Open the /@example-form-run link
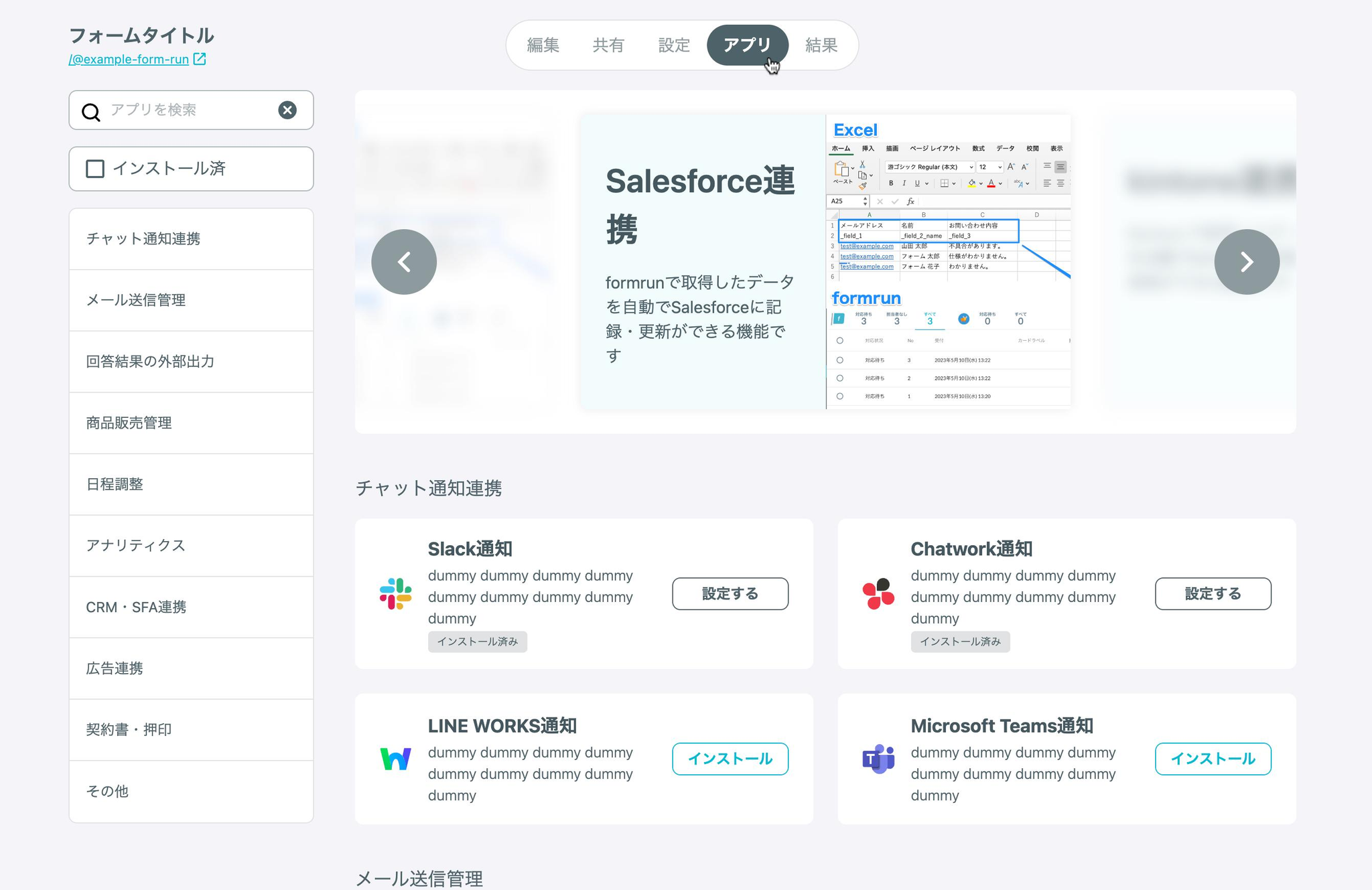 tap(129, 59)
